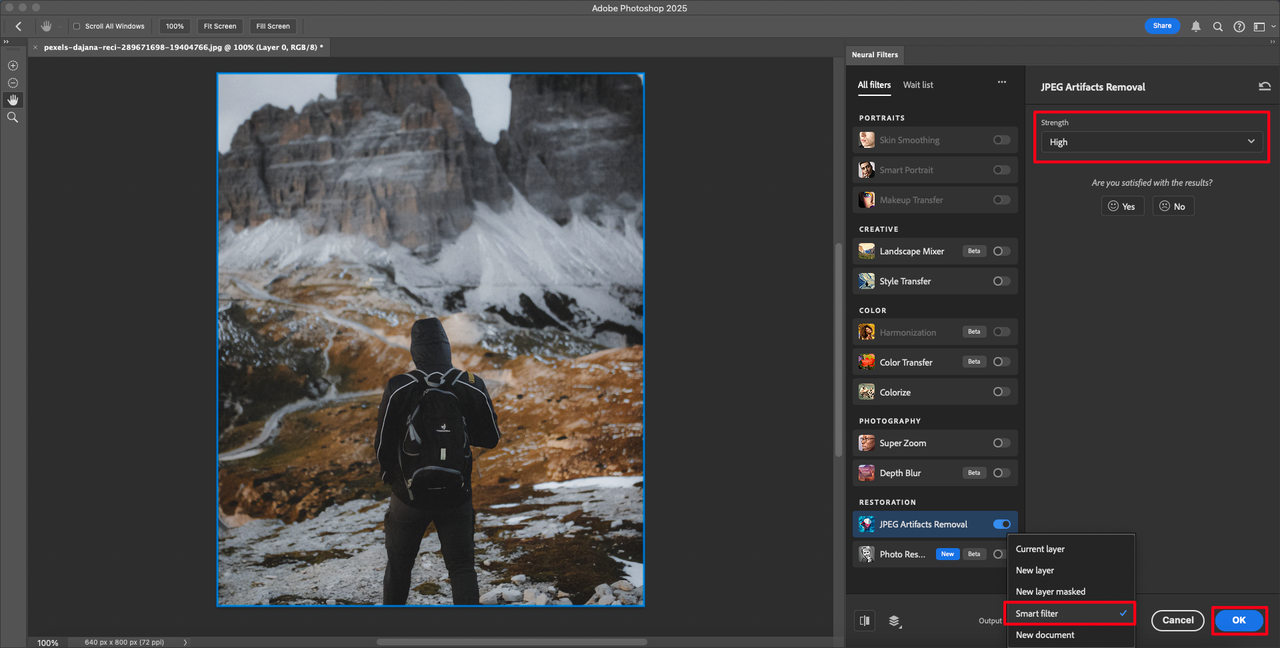Choose Smart filter output option
This screenshot has height=648, width=1280.
(1071, 613)
